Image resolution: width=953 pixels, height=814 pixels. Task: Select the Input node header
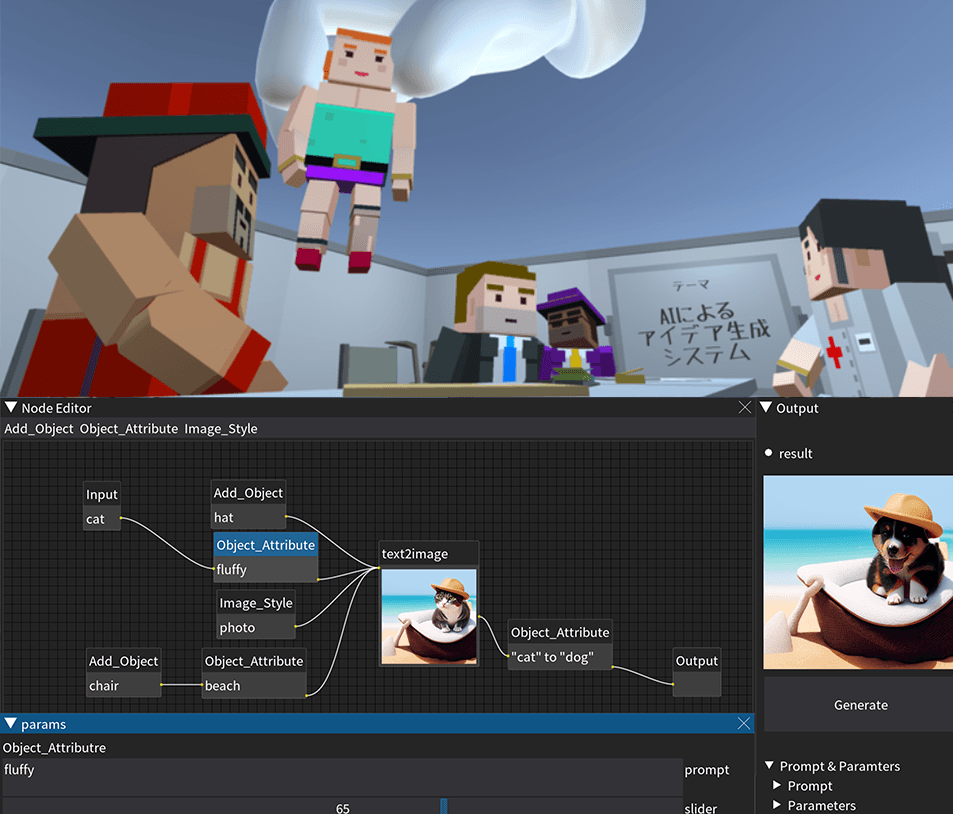pos(102,494)
